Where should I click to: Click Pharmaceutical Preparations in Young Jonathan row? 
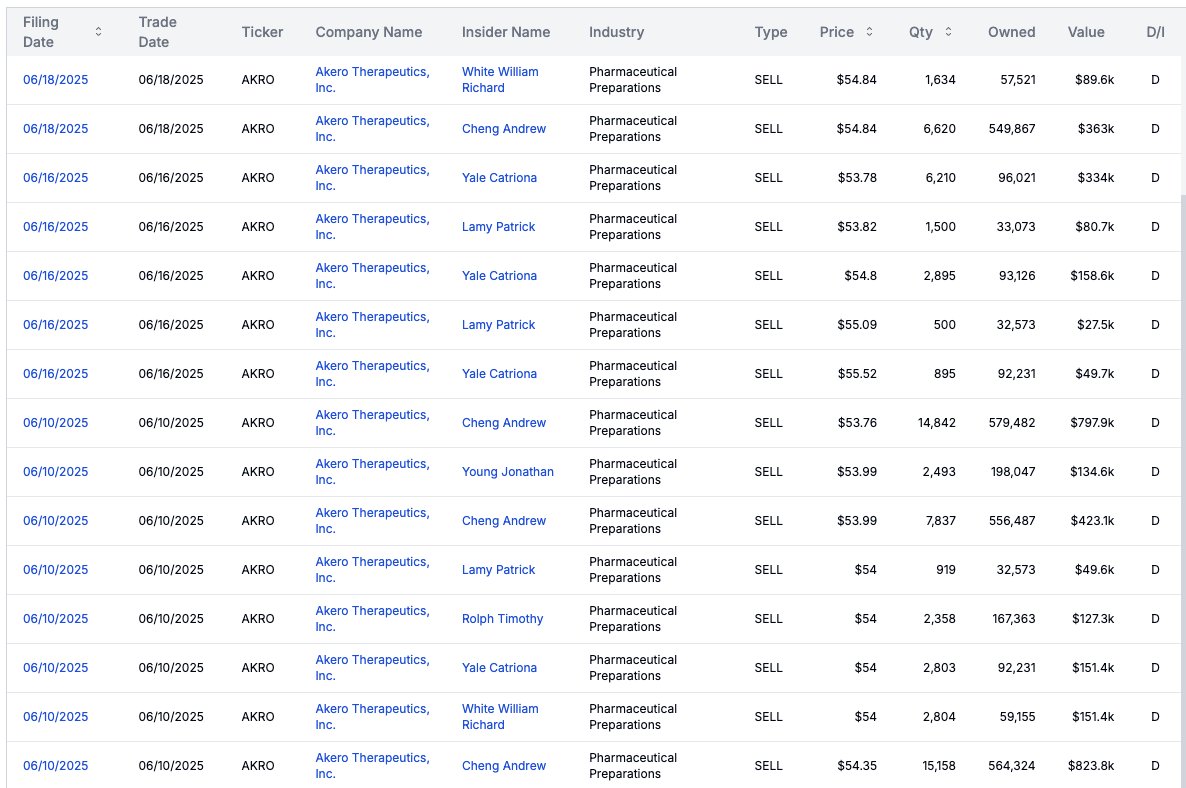pyautogui.click(x=633, y=472)
